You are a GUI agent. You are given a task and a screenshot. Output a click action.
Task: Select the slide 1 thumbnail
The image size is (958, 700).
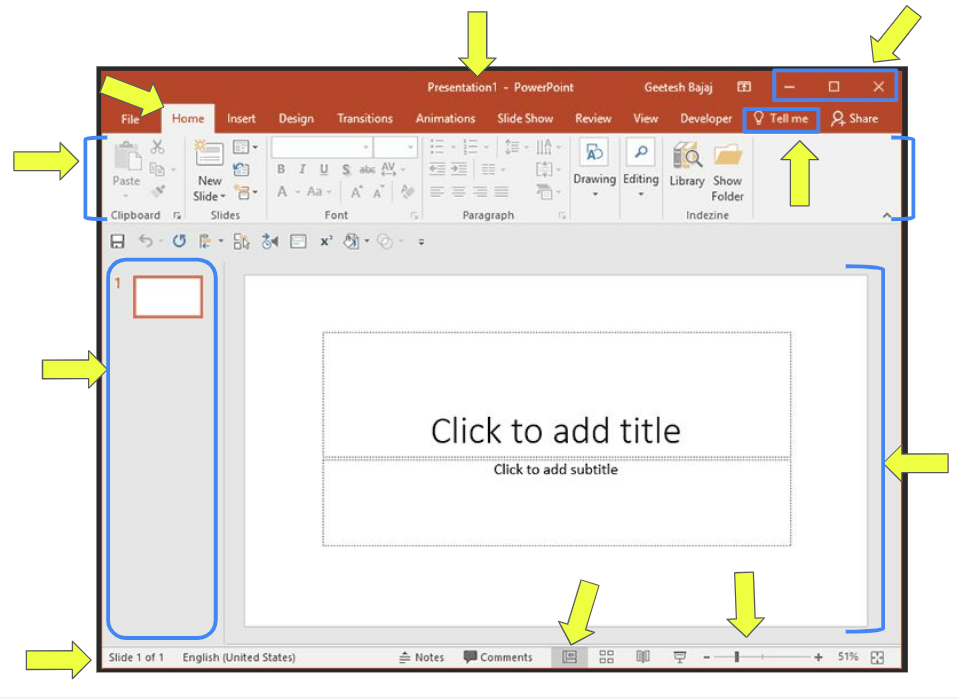168,297
